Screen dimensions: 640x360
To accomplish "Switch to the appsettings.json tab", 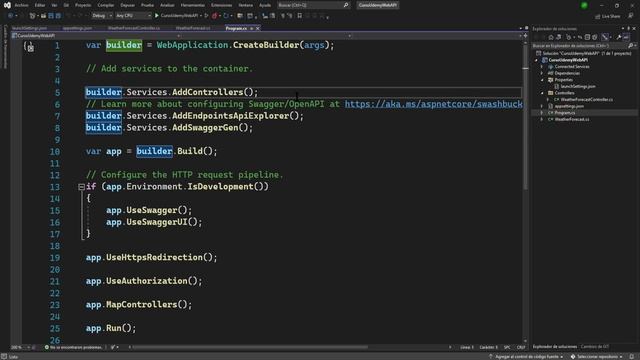I will (77, 28).
